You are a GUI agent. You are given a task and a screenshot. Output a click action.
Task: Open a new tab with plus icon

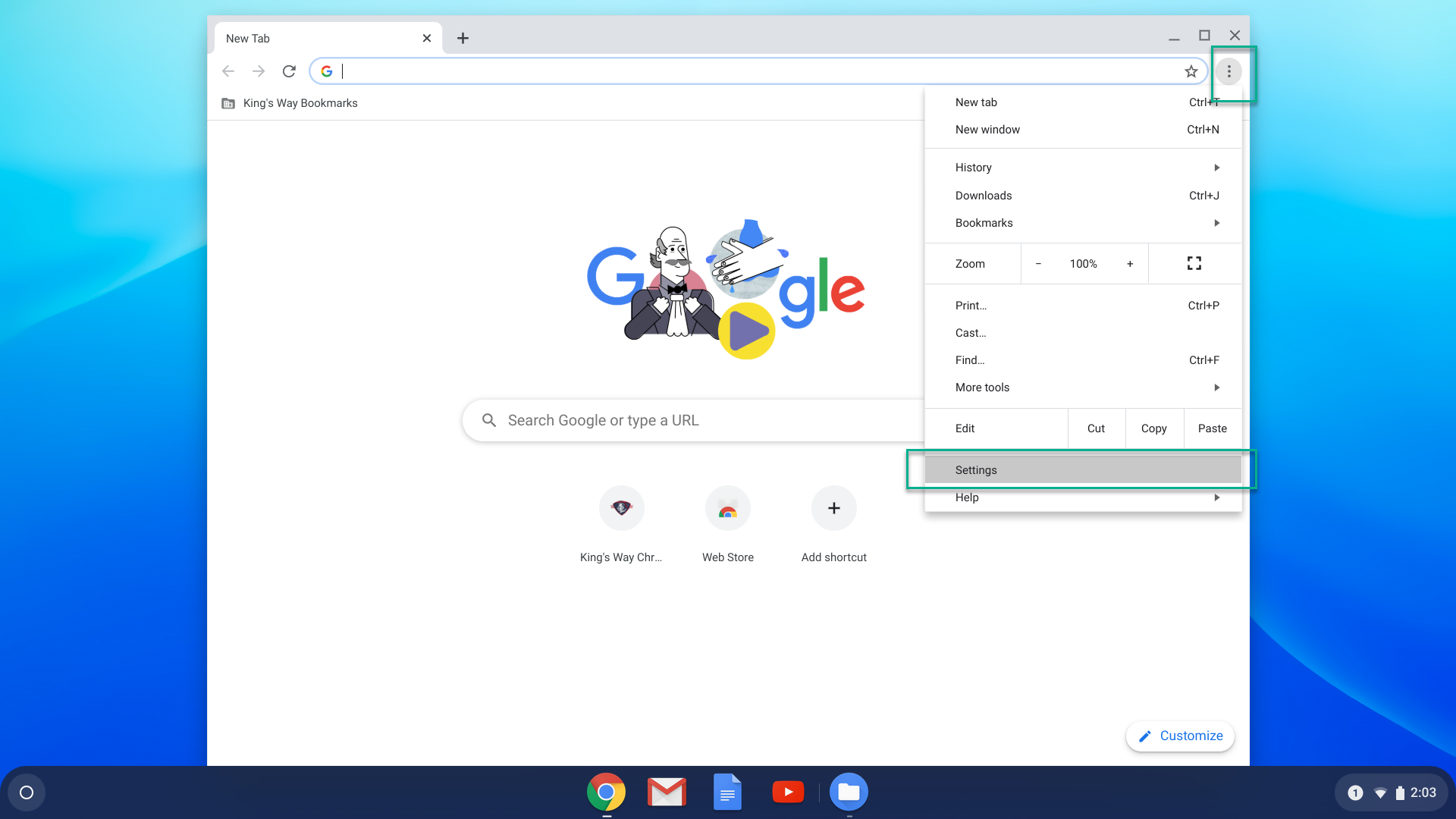463,38
